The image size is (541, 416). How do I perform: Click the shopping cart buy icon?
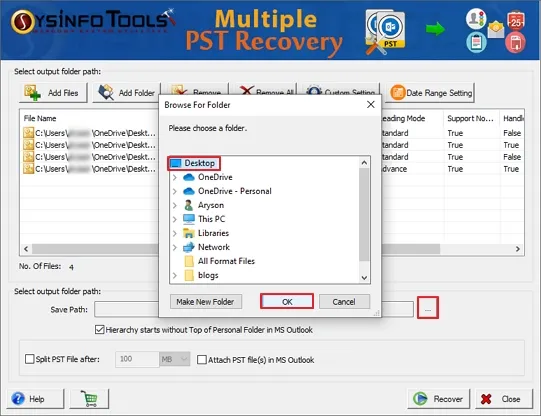[x=89, y=399]
